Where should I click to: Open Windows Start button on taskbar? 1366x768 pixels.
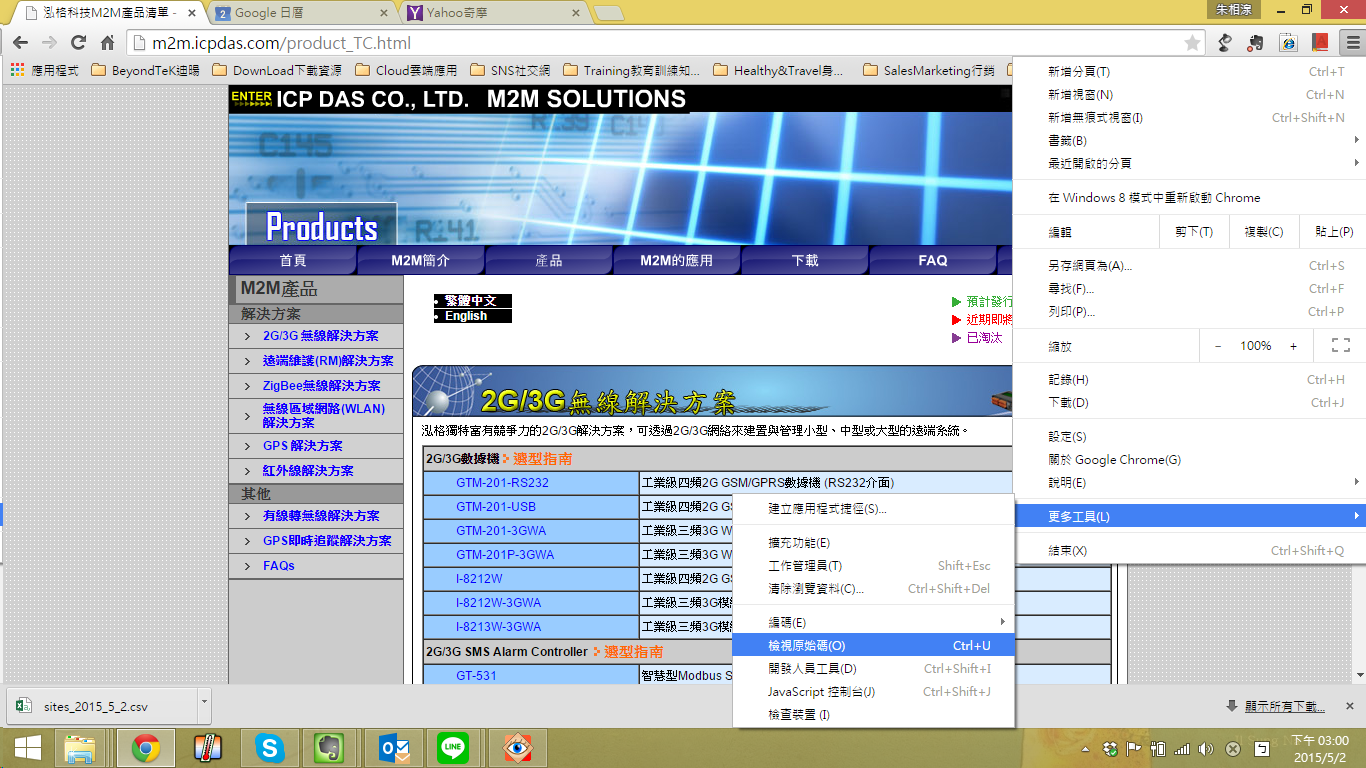(x=28, y=747)
